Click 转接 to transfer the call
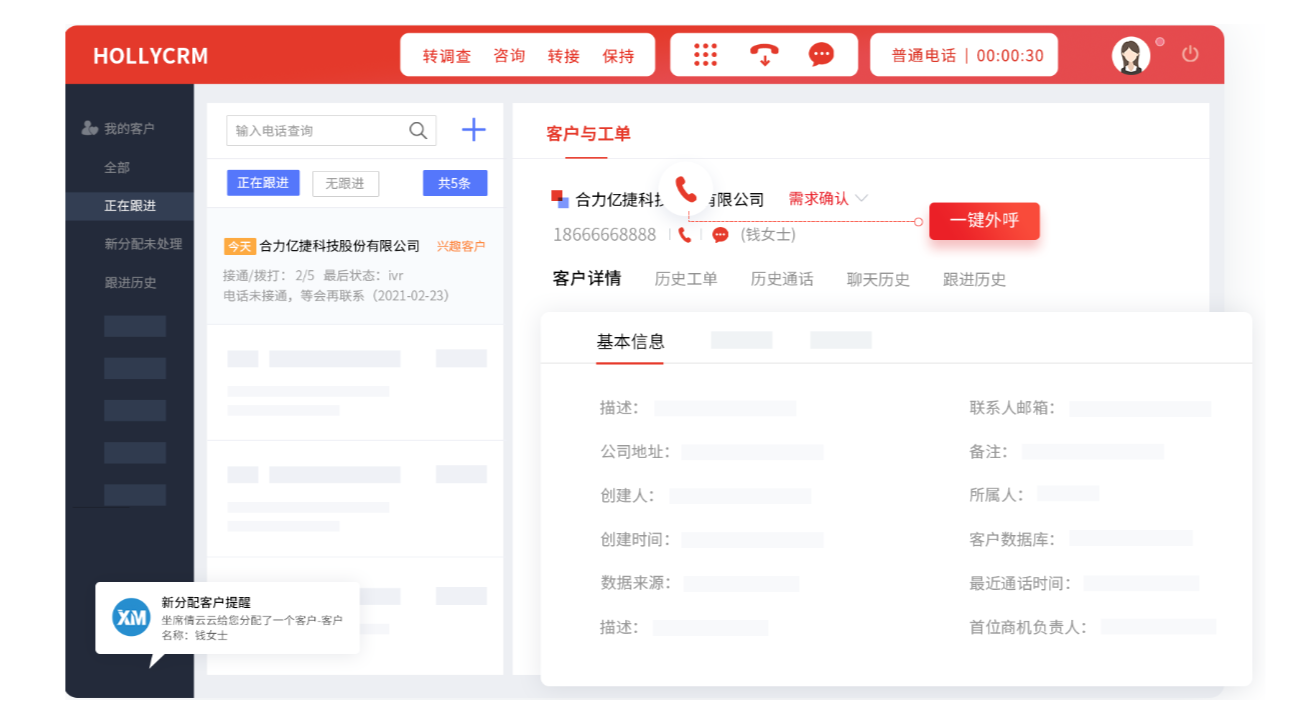Viewport: 1302px width, 712px height. [564, 56]
